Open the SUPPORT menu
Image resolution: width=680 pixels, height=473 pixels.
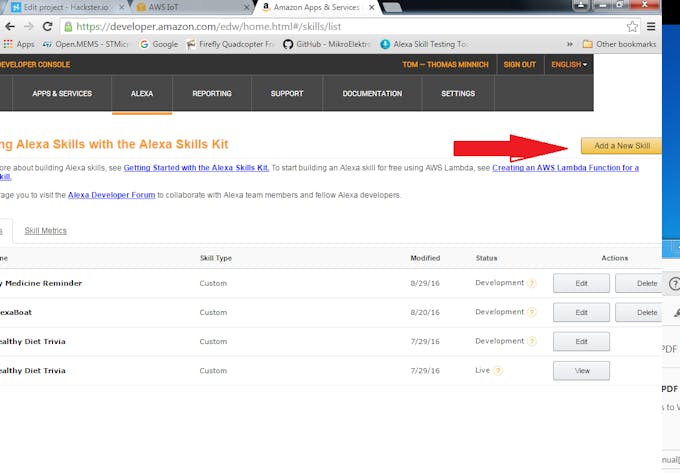(x=287, y=93)
